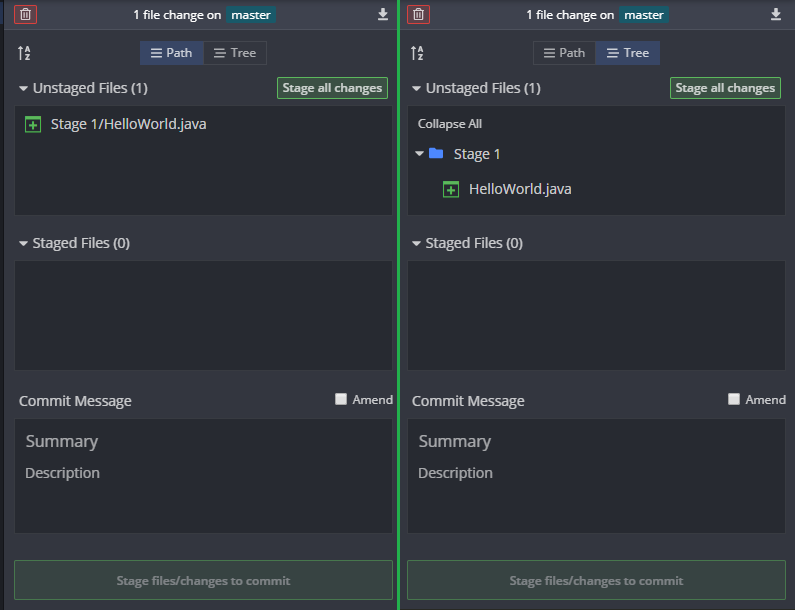Collapse the Stage 1 folder tree node
The height and width of the screenshot is (610, 795).
(x=419, y=153)
